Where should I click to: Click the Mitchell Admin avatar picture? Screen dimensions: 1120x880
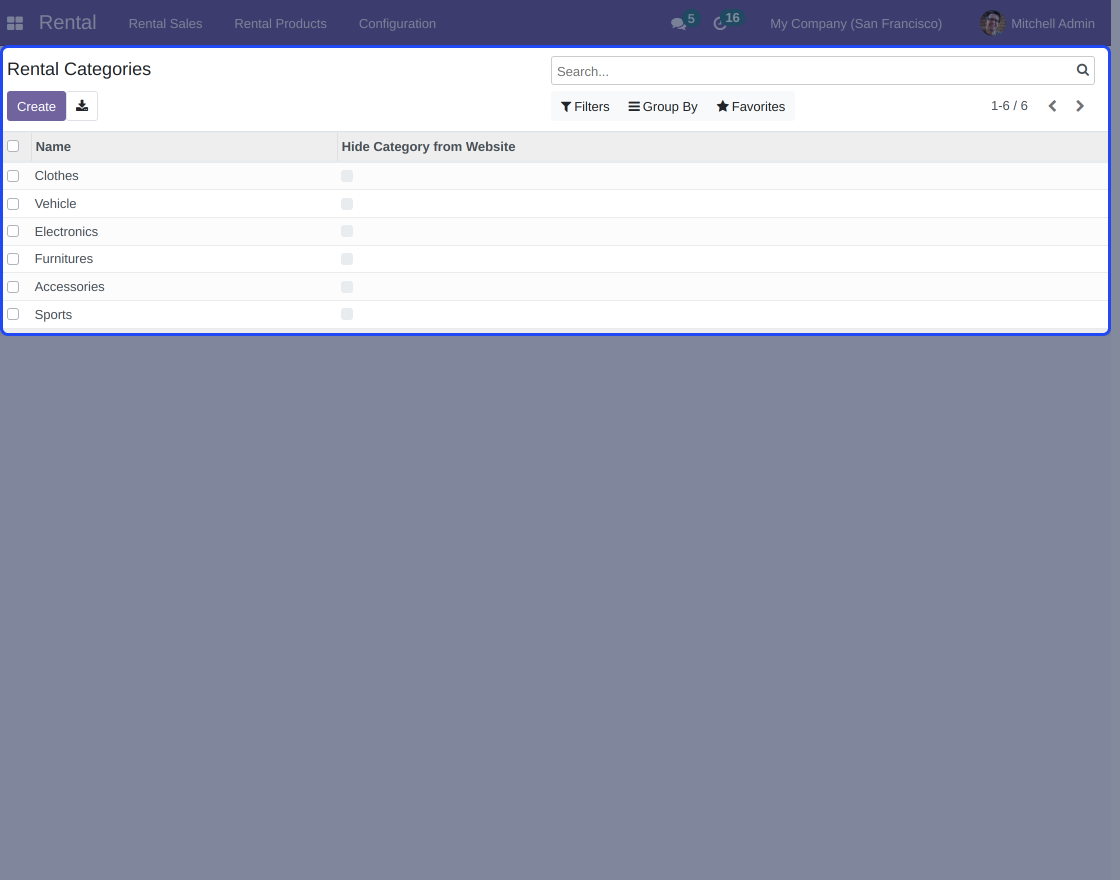coord(992,24)
